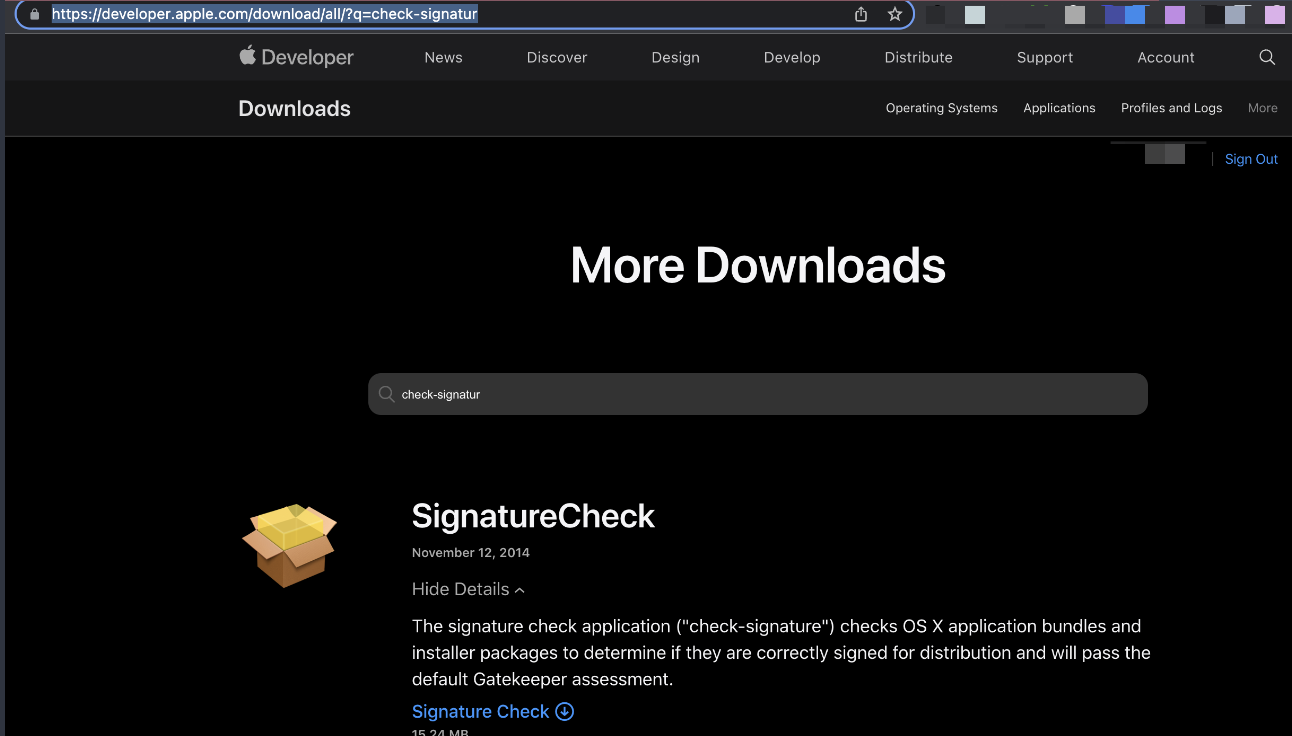
Task: Download via the Signature Check link
Action: pyautogui.click(x=481, y=712)
